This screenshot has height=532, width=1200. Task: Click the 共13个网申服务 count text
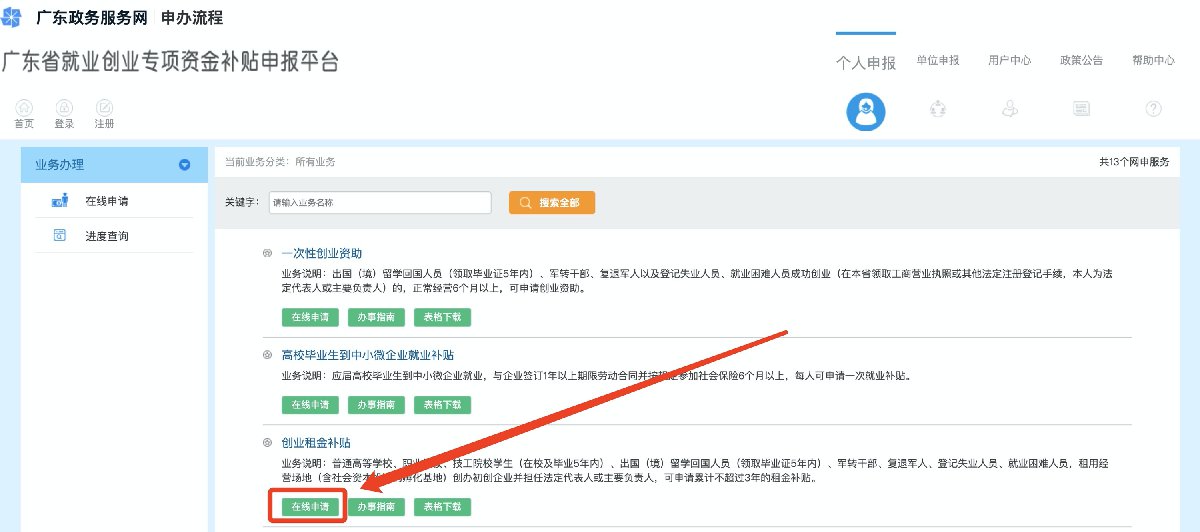tap(1134, 161)
